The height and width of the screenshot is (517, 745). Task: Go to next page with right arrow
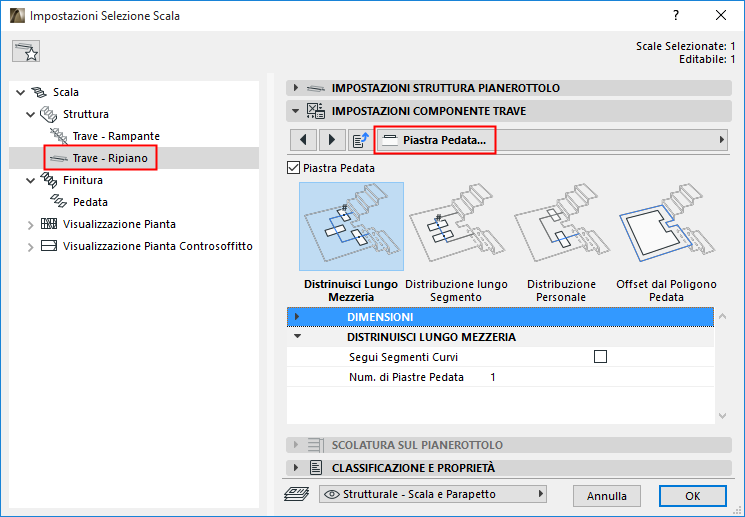pyautogui.click(x=332, y=140)
